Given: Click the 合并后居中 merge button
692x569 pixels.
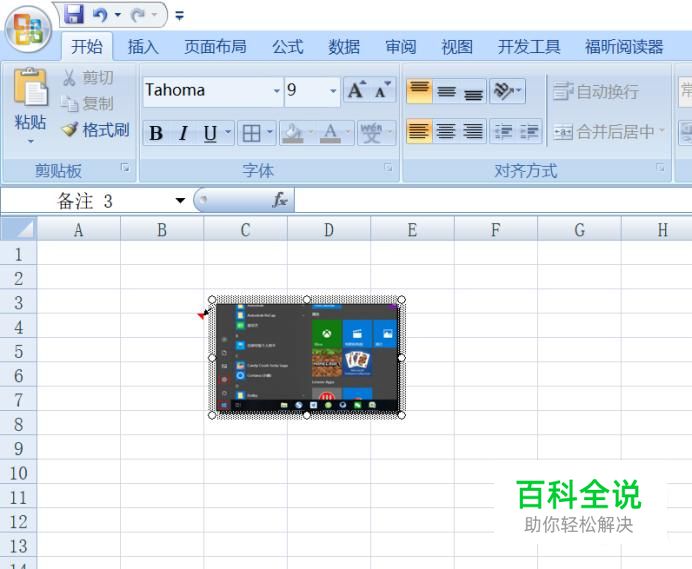Looking at the screenshot, I should [x=604, y=132].
